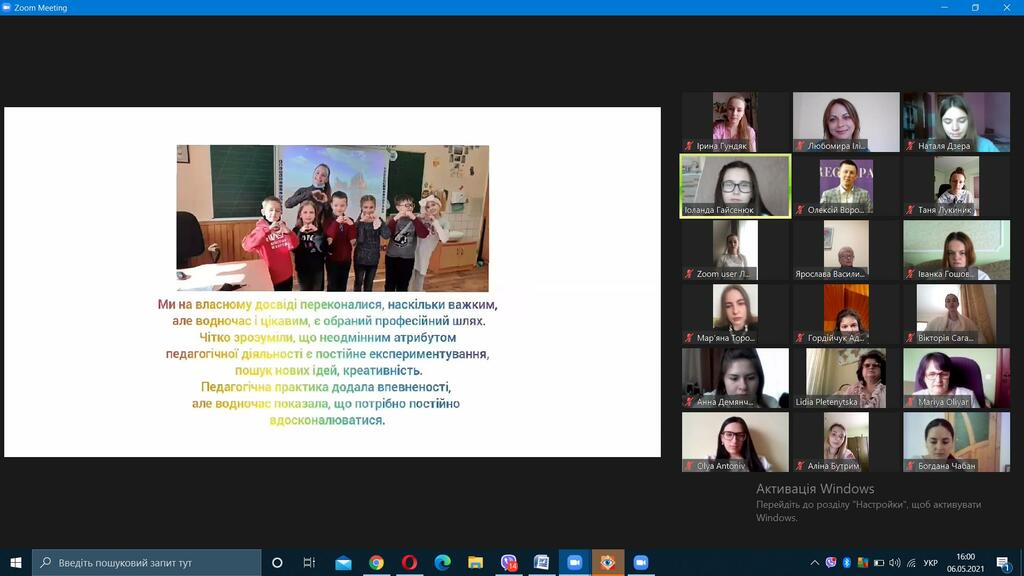
Task: Open the Mail app in the taskbar
Action: (343, 562)
